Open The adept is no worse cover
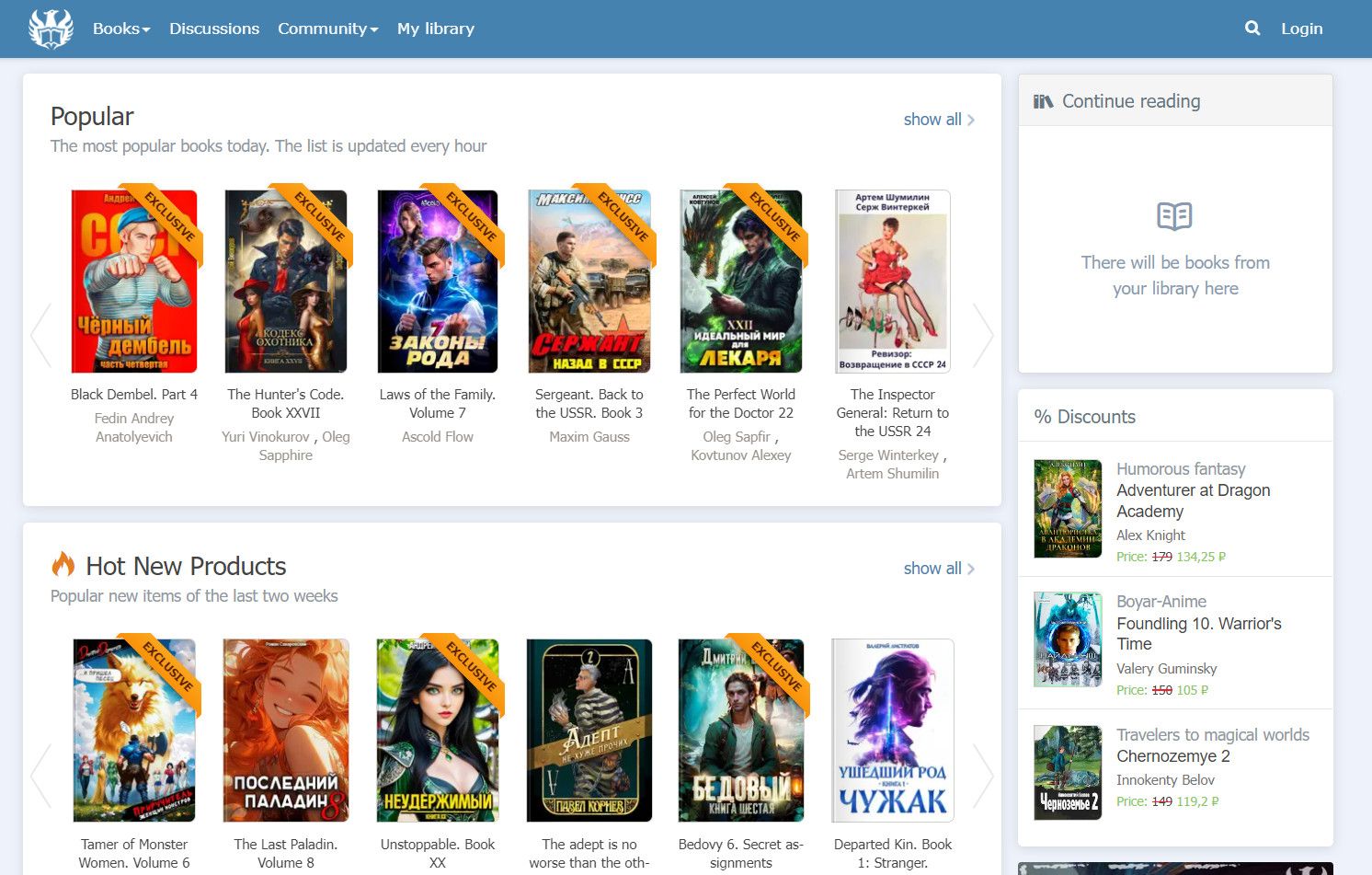Image resolution: width=1372 pixels, height=875 pixels. [589, 731]
